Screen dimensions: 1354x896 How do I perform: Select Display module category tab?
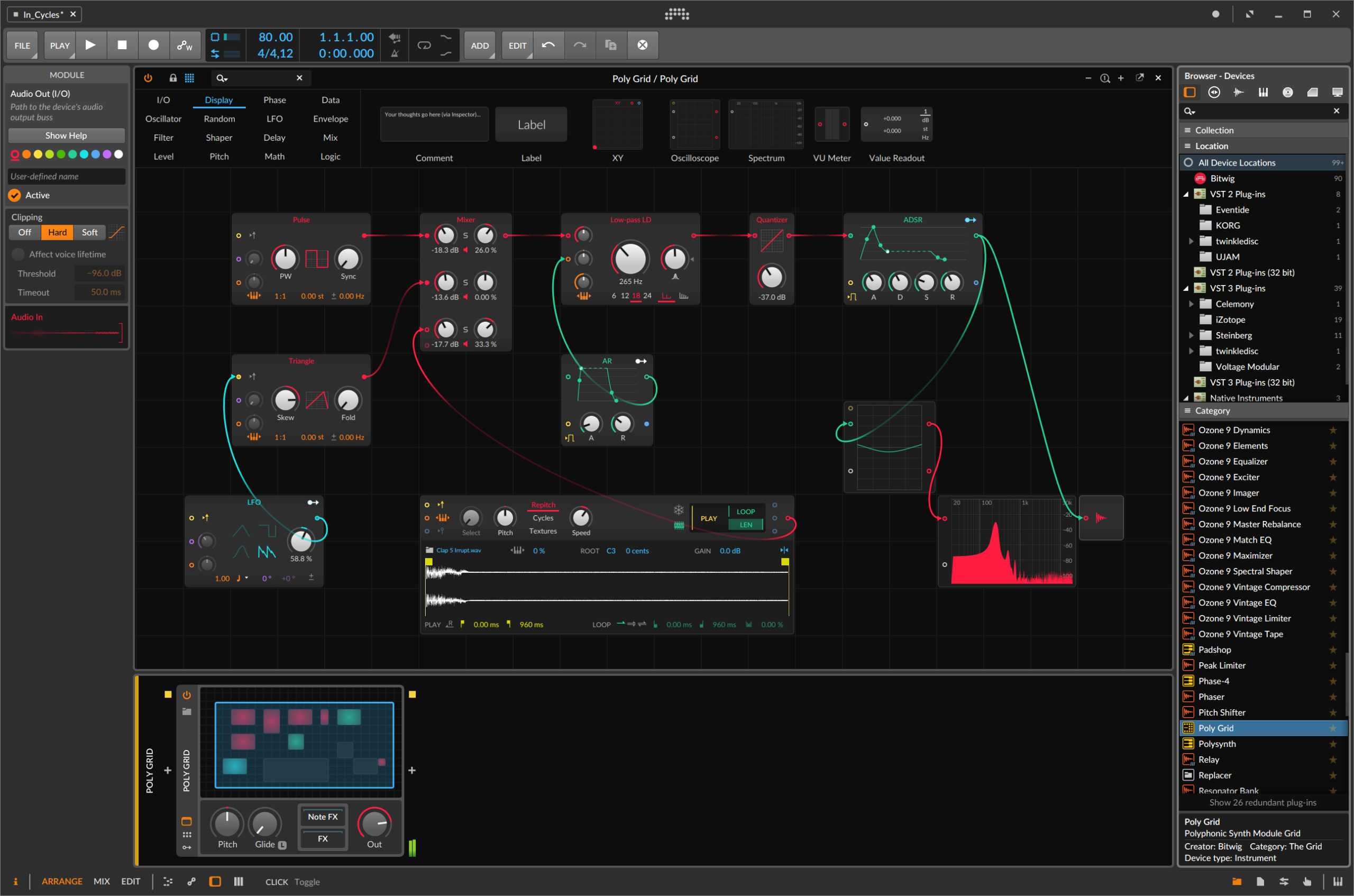(x=219, y=100)
